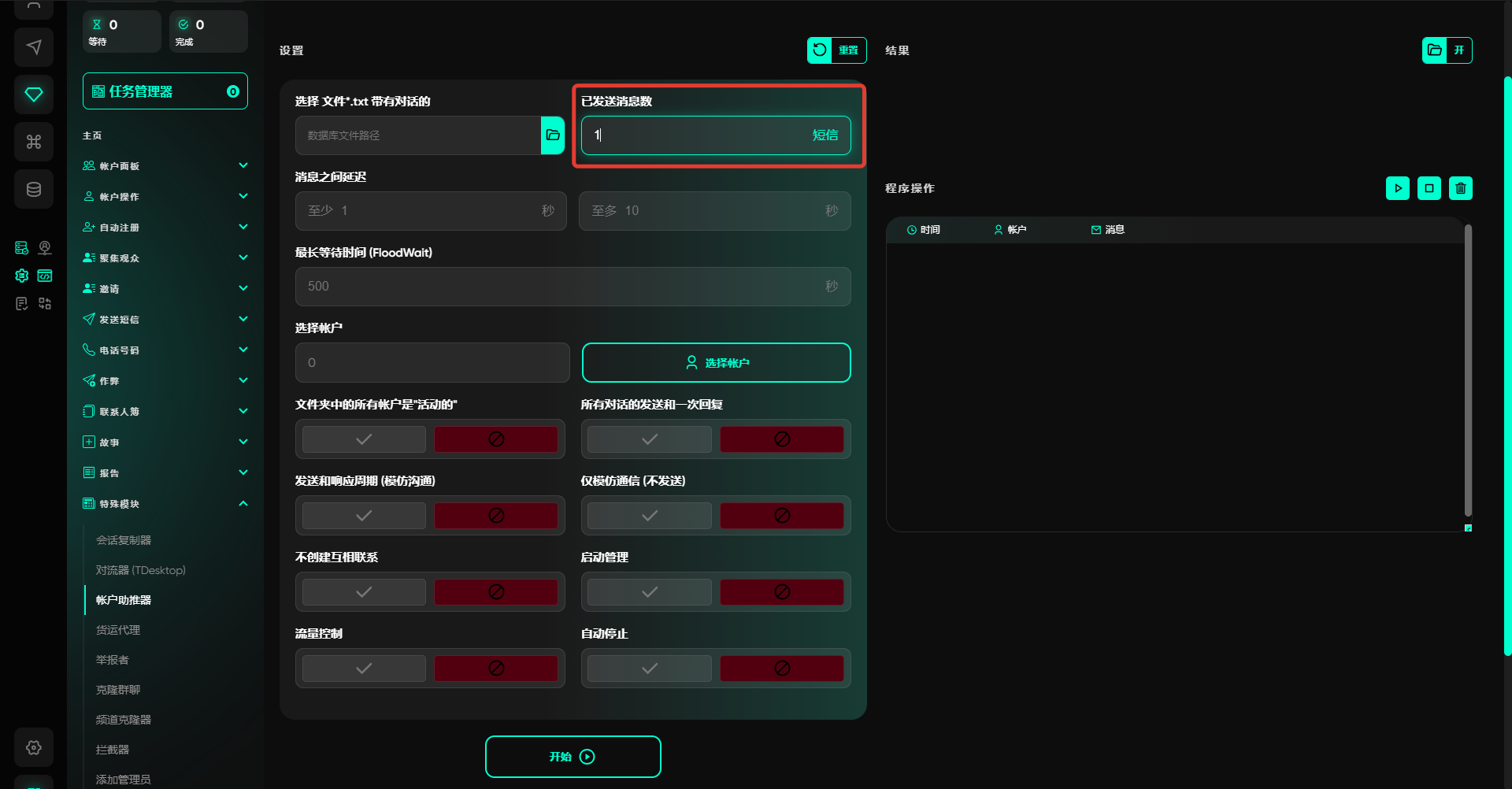The image size is (1512, 789).
Task: Enable the 流量控制 checkmark option
Action: click(364, 669)
